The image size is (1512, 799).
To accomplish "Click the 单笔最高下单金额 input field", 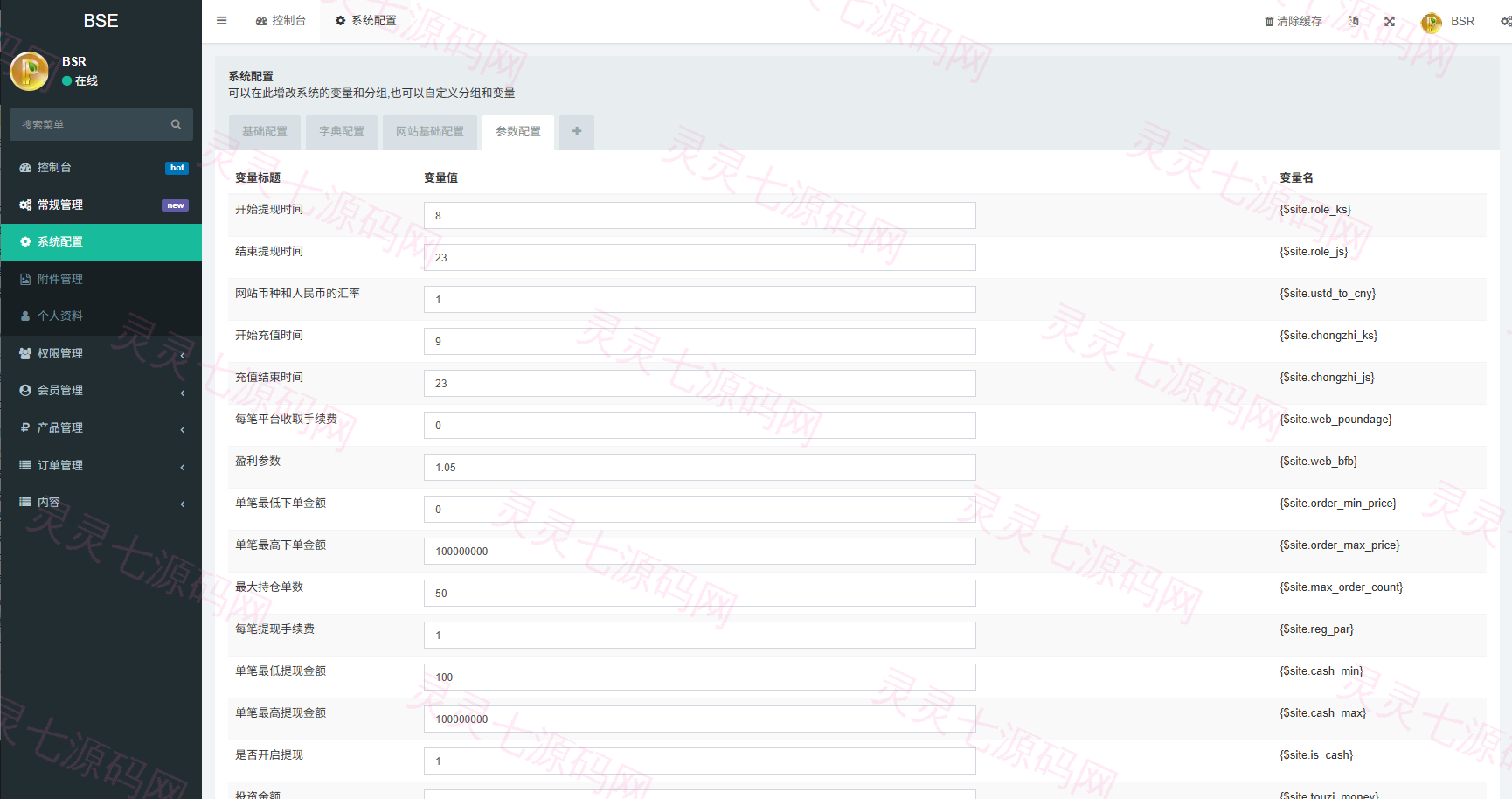I will click(700, 552).
